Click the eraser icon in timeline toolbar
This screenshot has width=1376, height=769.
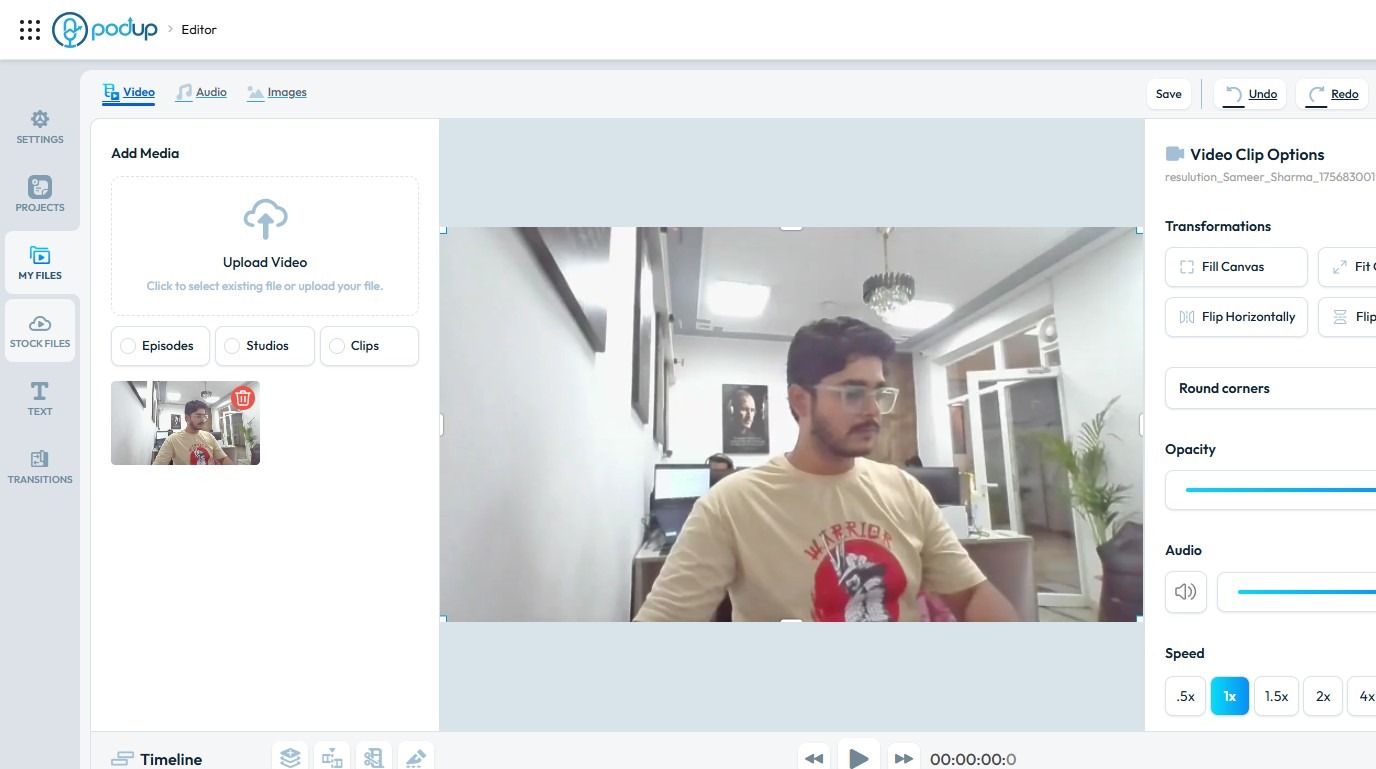click(x=416, y=758)
